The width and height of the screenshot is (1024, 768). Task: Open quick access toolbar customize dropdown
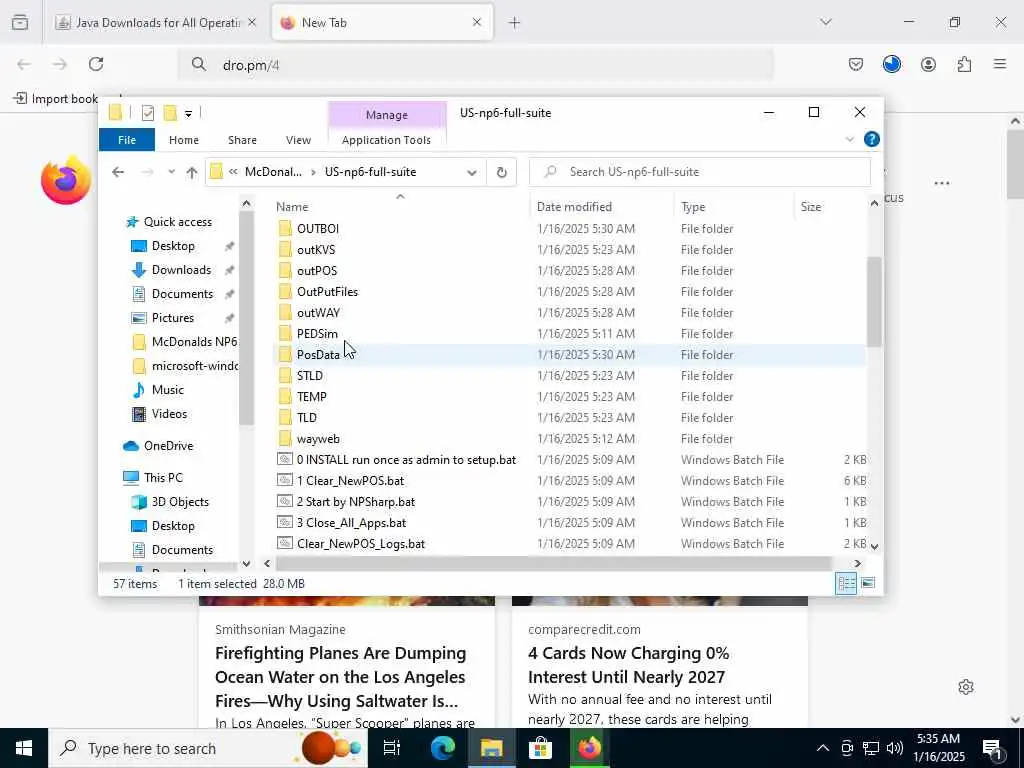[x=188, y=114]
